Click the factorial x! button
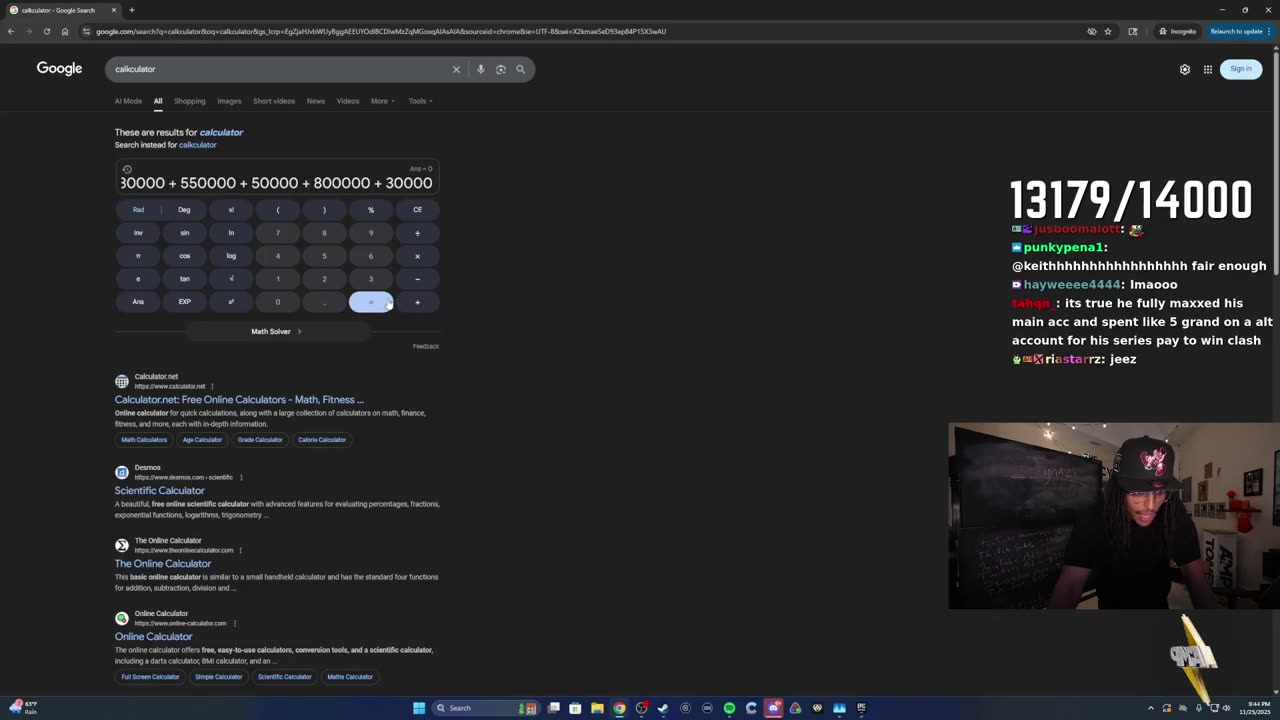Screen dimensions: 1280x720 click(x=231, y=210)
